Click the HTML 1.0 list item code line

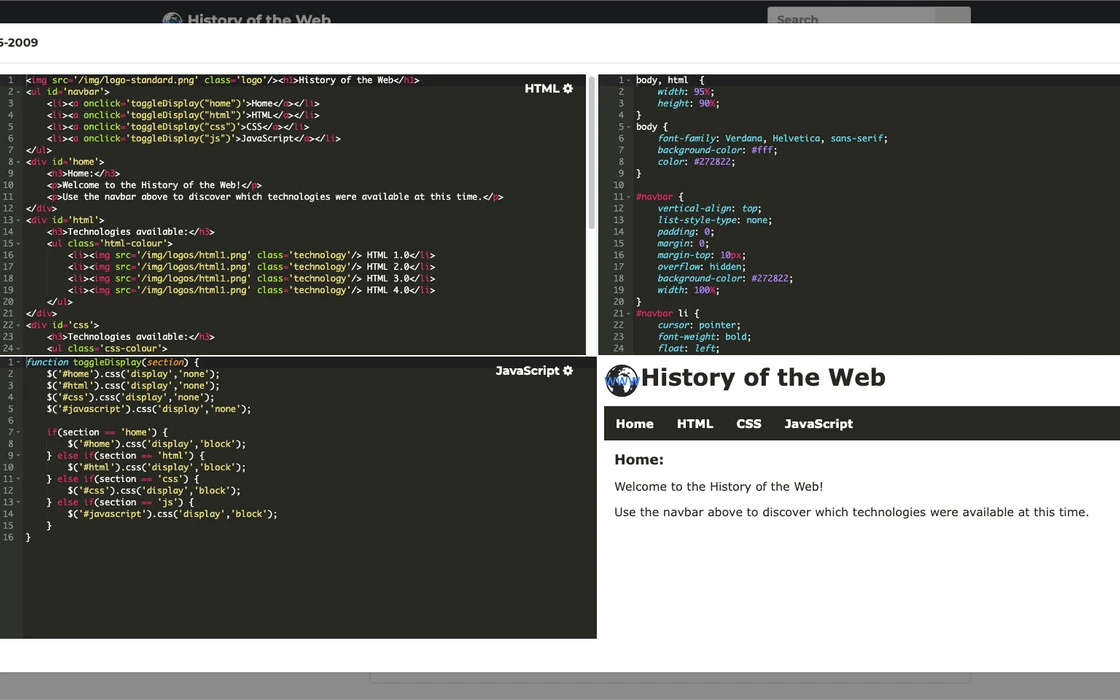[251, 255]
